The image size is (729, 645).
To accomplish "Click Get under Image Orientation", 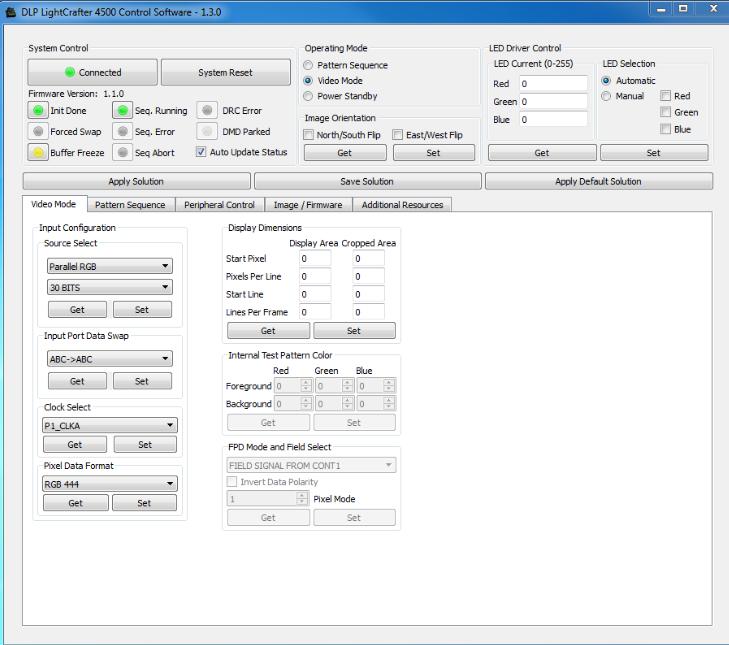I will click(345, 153).
